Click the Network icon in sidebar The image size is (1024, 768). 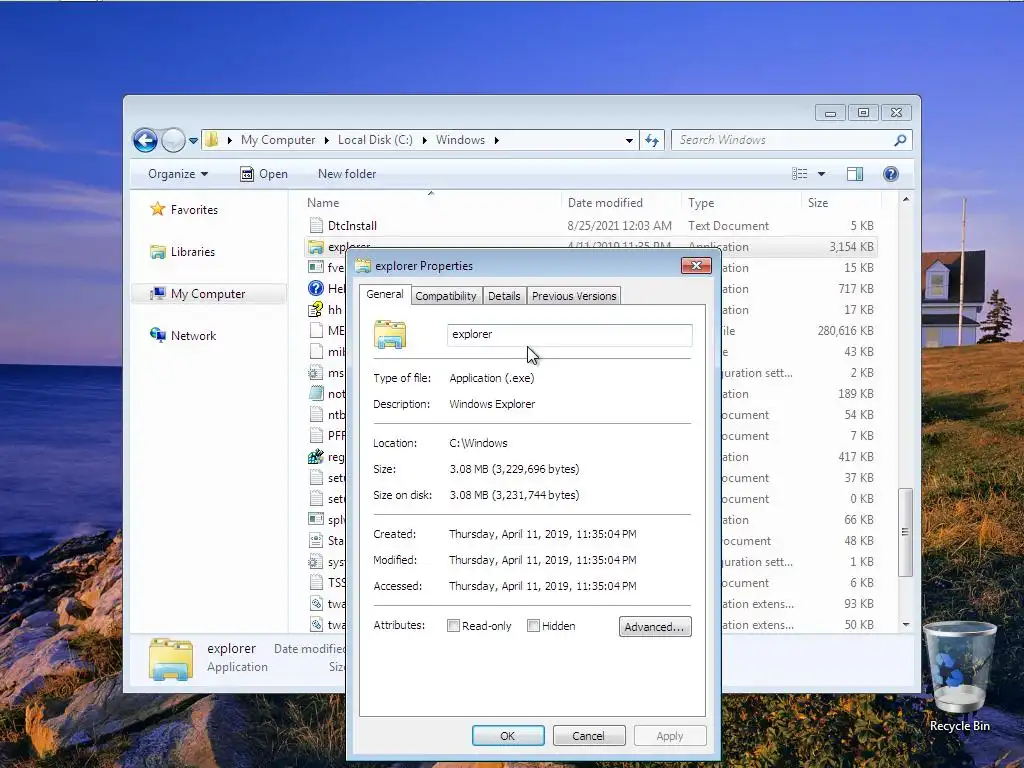pyautogui.click(x=157, y=335)
